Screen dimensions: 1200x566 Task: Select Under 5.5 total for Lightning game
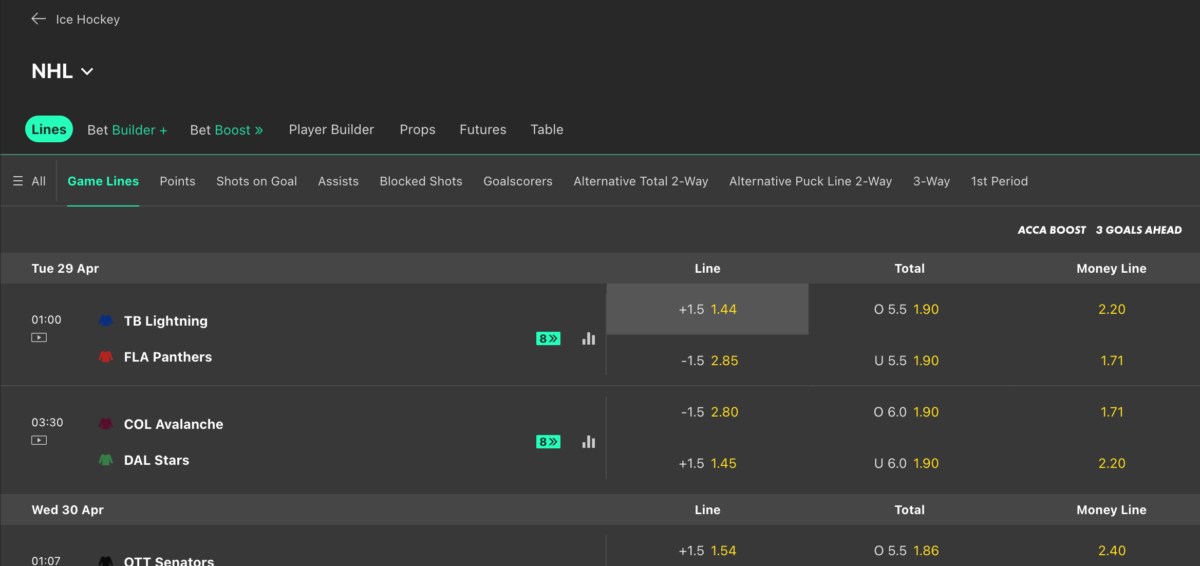[909, 360]
